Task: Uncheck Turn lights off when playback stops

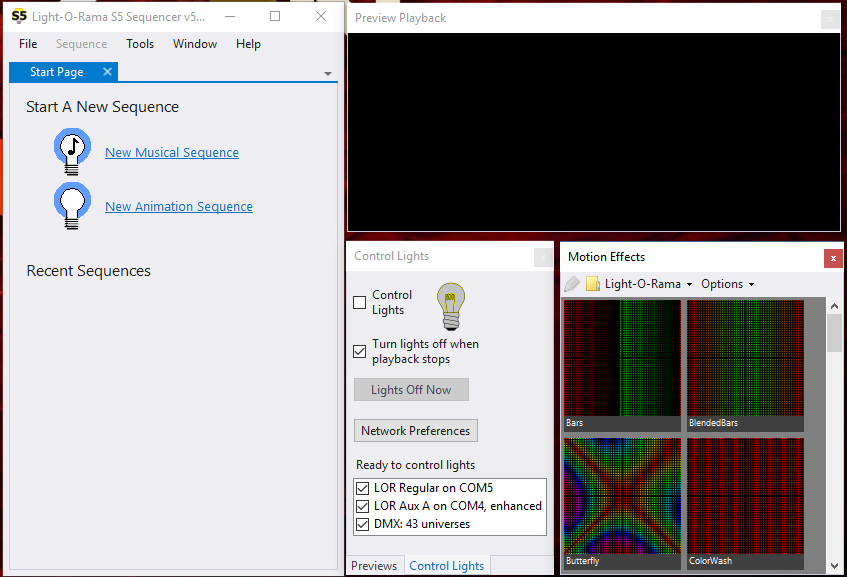Action: [359, 351]
